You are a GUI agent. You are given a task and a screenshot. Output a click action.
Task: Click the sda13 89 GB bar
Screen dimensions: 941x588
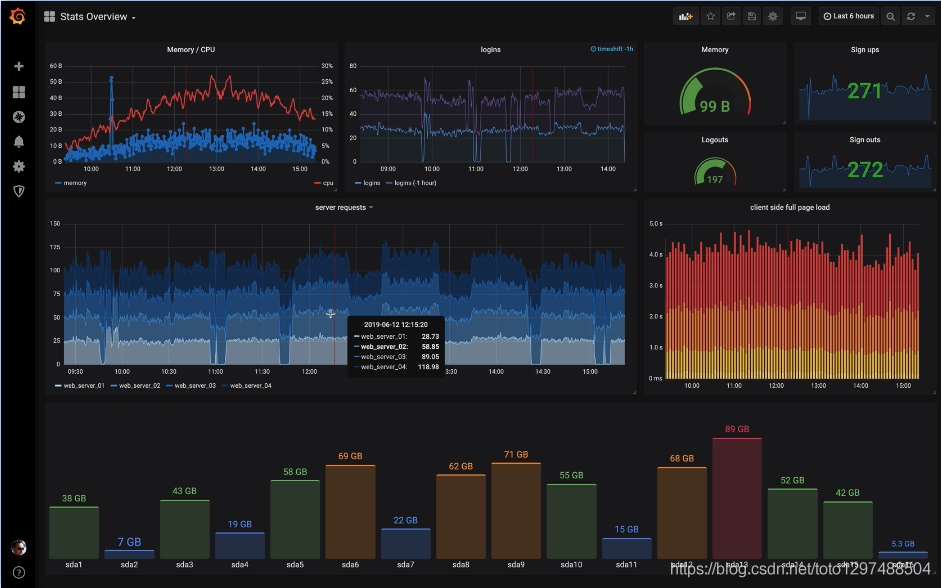[737, 498]
